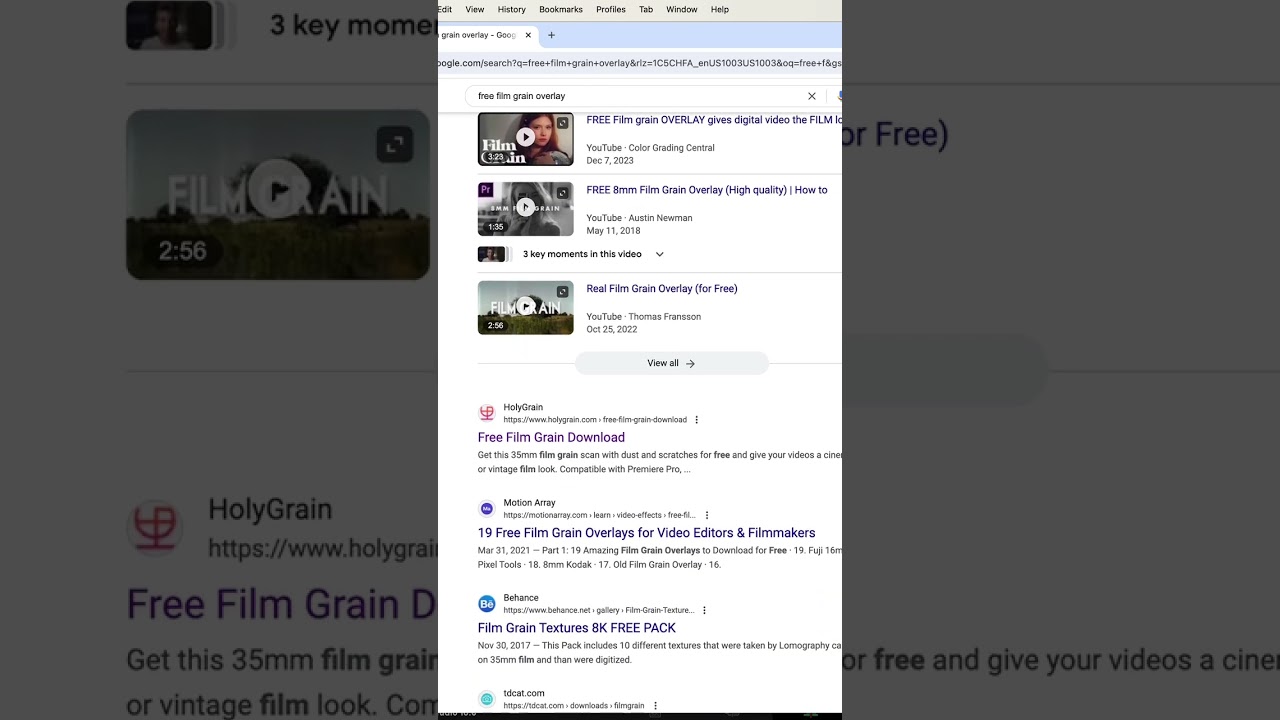Open FREE Film grain OVERLAY video link
Screen dimensions: 1280x720
coord(714,120)
